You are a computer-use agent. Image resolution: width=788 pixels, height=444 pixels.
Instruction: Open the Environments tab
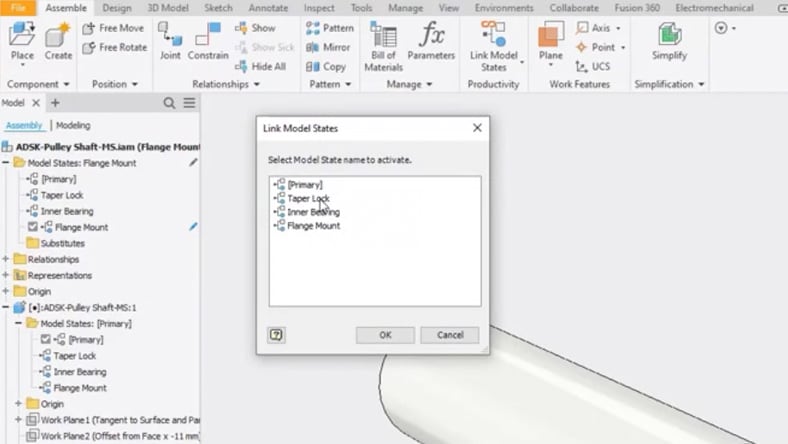[x=504, y=8]
